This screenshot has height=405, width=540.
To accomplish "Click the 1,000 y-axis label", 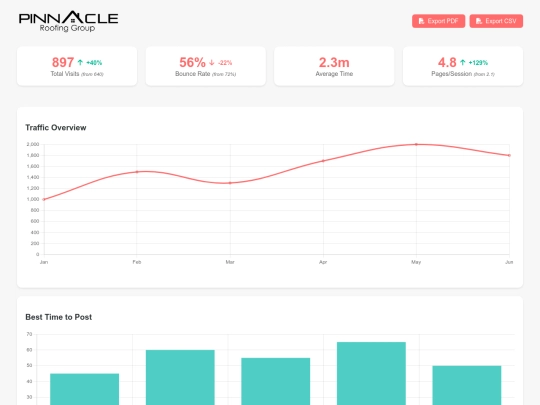I will [33, 199].
